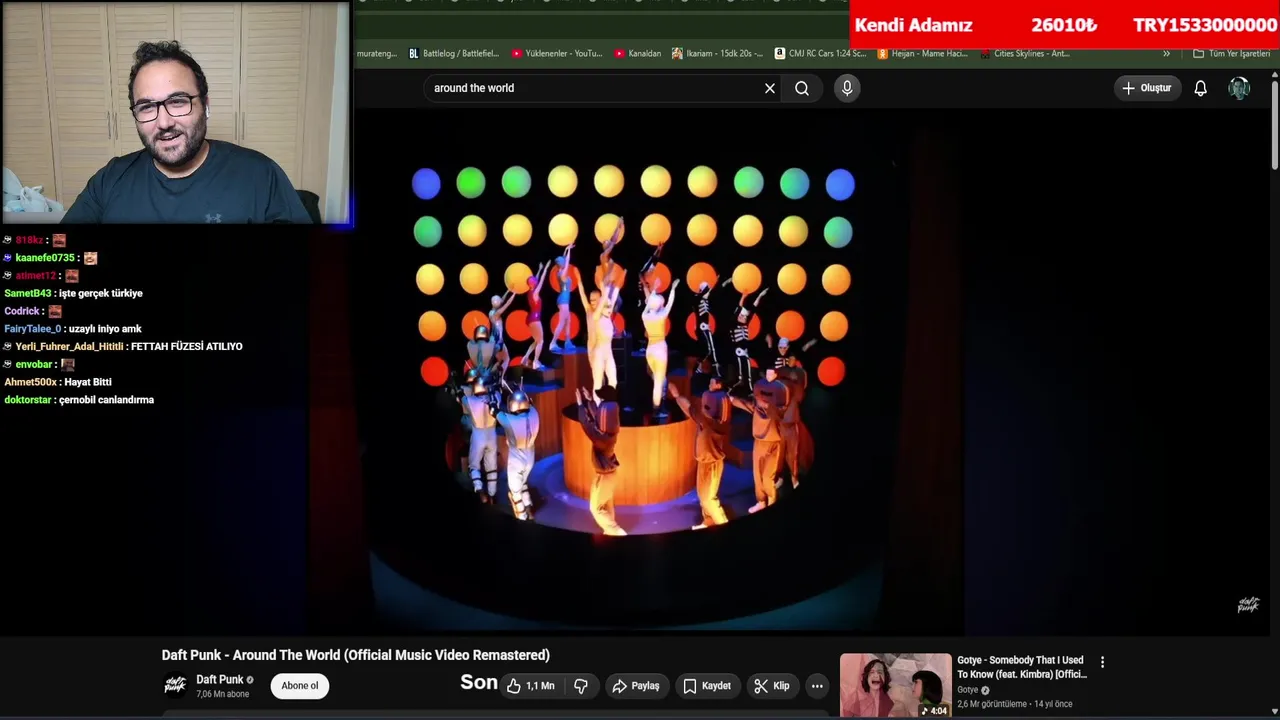1280x720 pixels.
Task: Click the emote in Codrick's message
Action: 55,311
